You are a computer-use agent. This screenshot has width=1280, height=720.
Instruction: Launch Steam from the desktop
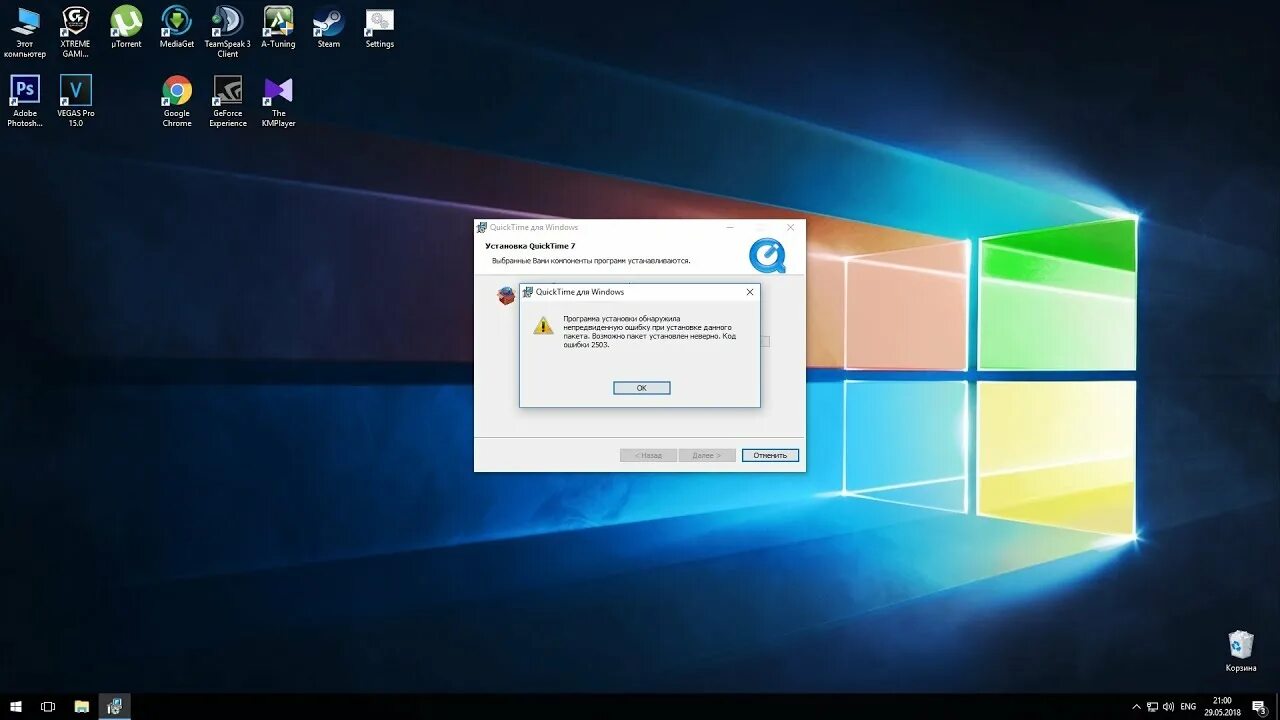tap(329, 27)
